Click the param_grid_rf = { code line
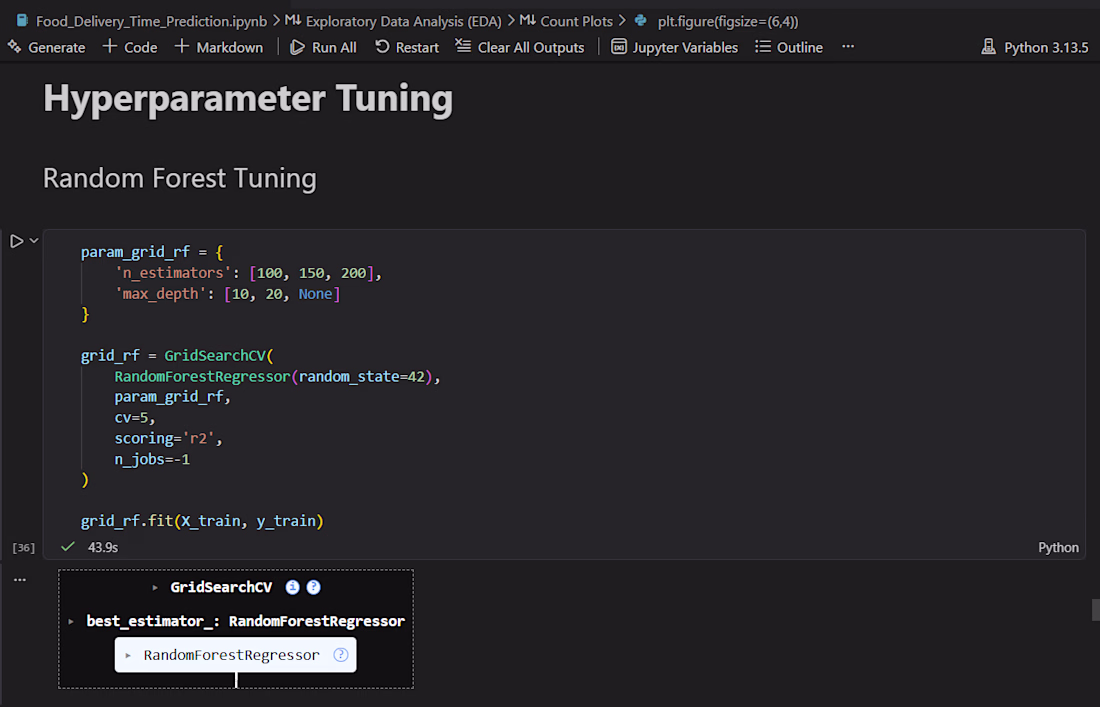1100x707 pixels. 152,252
